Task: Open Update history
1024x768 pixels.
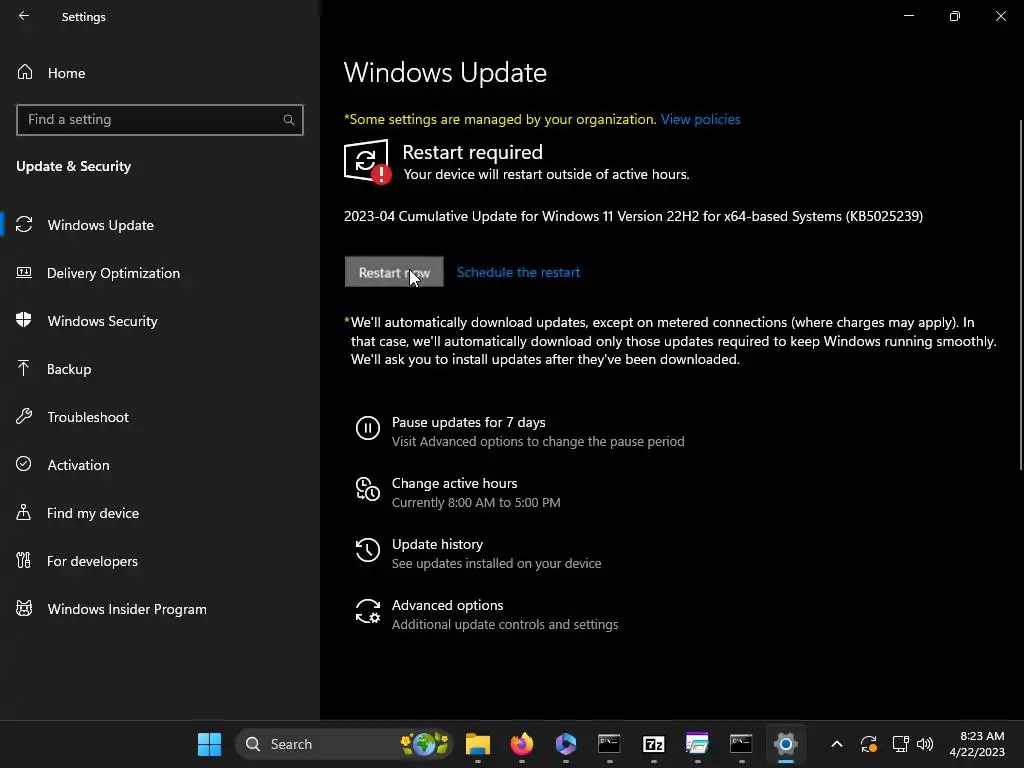Action: (x=438, y=545)
